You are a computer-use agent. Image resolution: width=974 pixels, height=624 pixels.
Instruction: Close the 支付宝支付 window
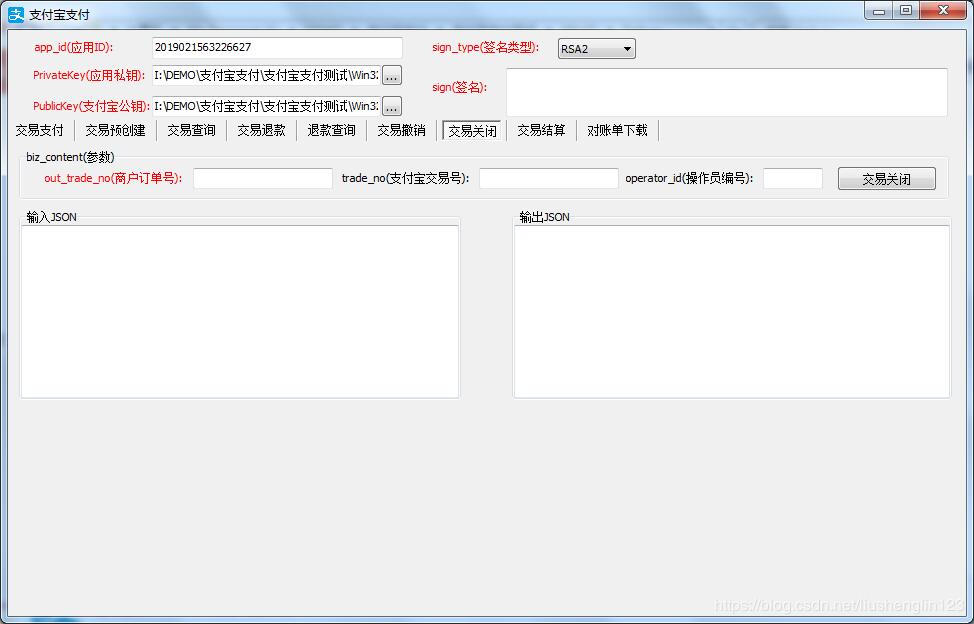click(x=944, y=11)
